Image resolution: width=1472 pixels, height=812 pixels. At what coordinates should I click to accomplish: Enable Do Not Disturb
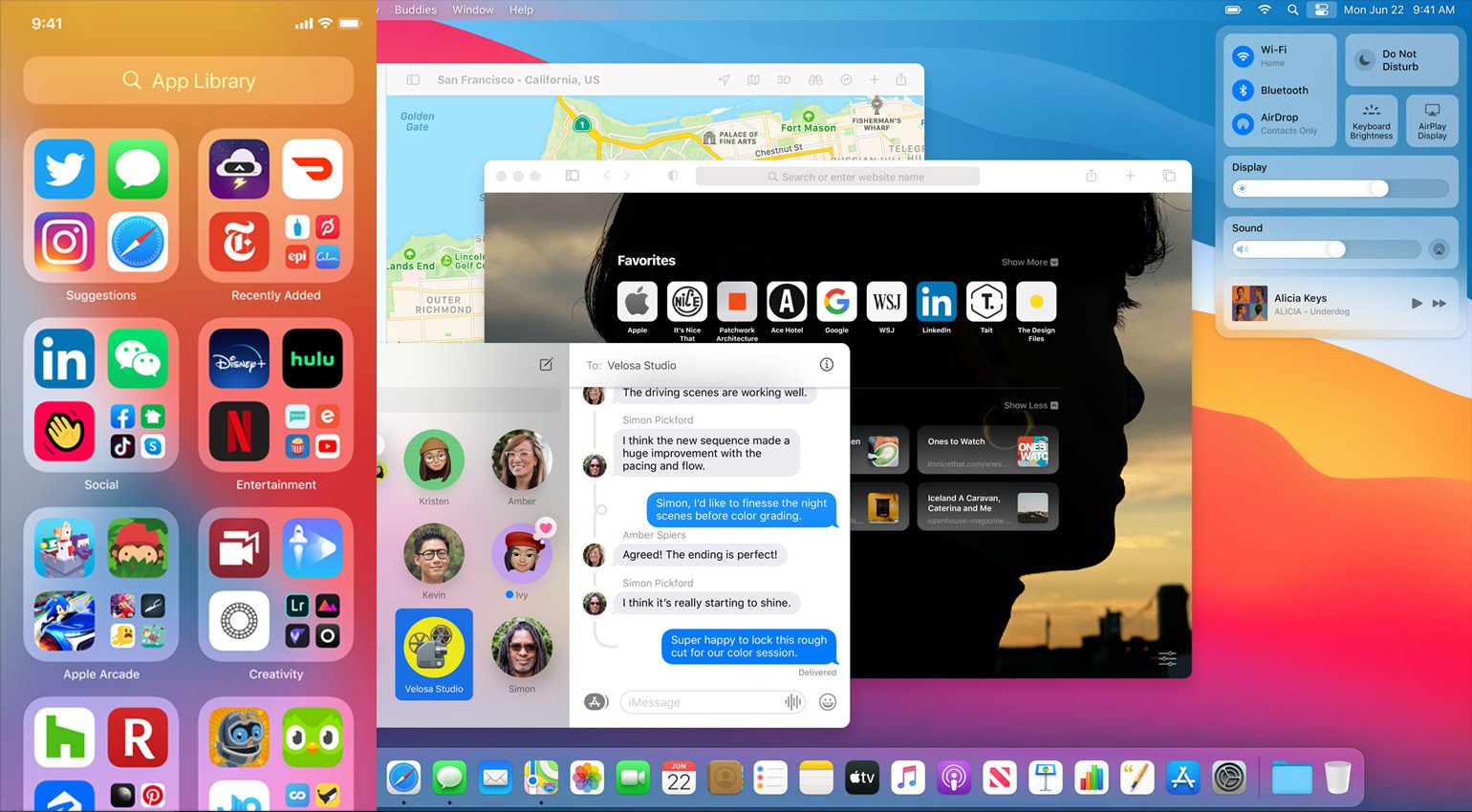point(1366,60)
